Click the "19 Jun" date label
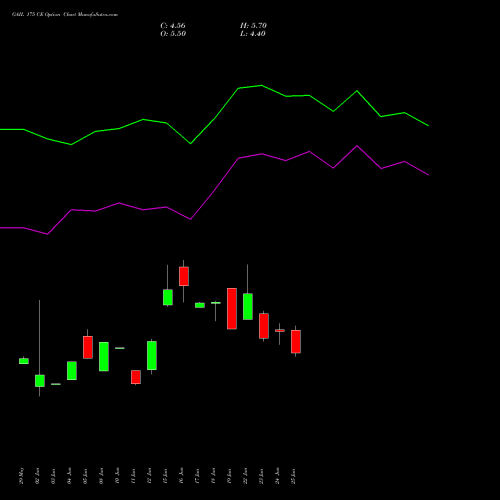The width and height of the screenshot is (500, 500). click(230, 476)
